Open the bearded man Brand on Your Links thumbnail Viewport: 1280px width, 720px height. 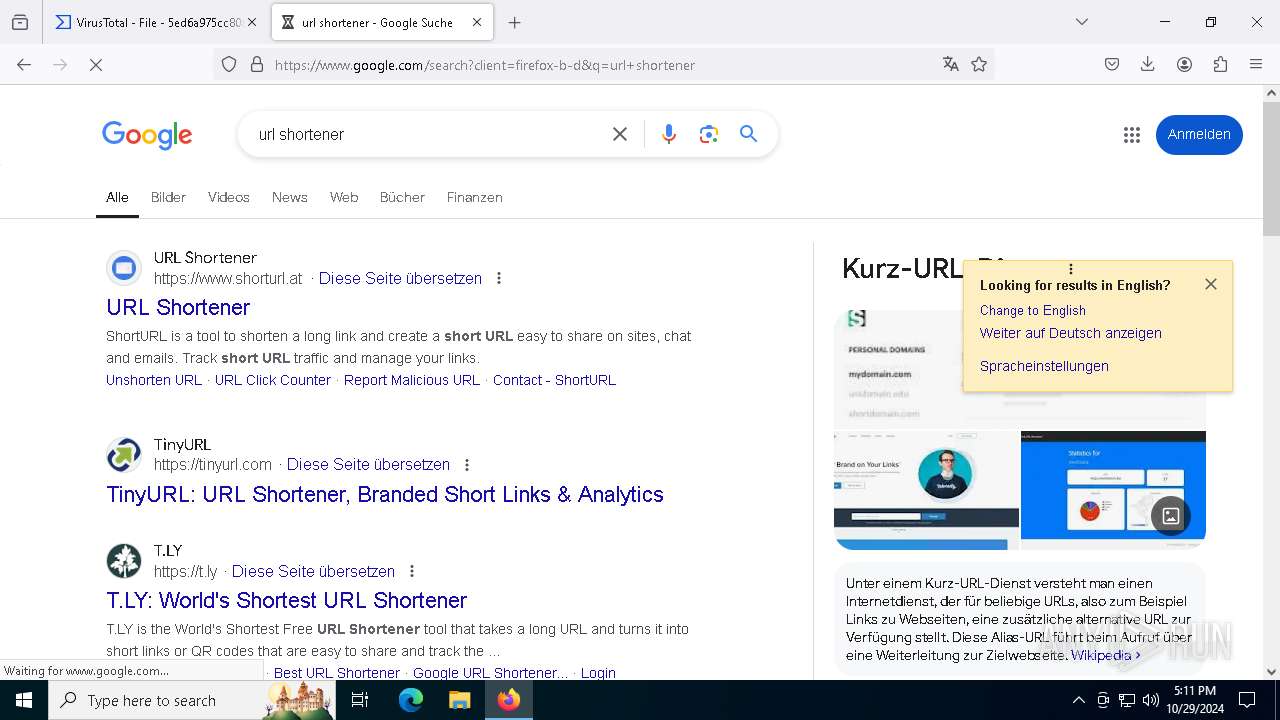(x=926, y=489)
